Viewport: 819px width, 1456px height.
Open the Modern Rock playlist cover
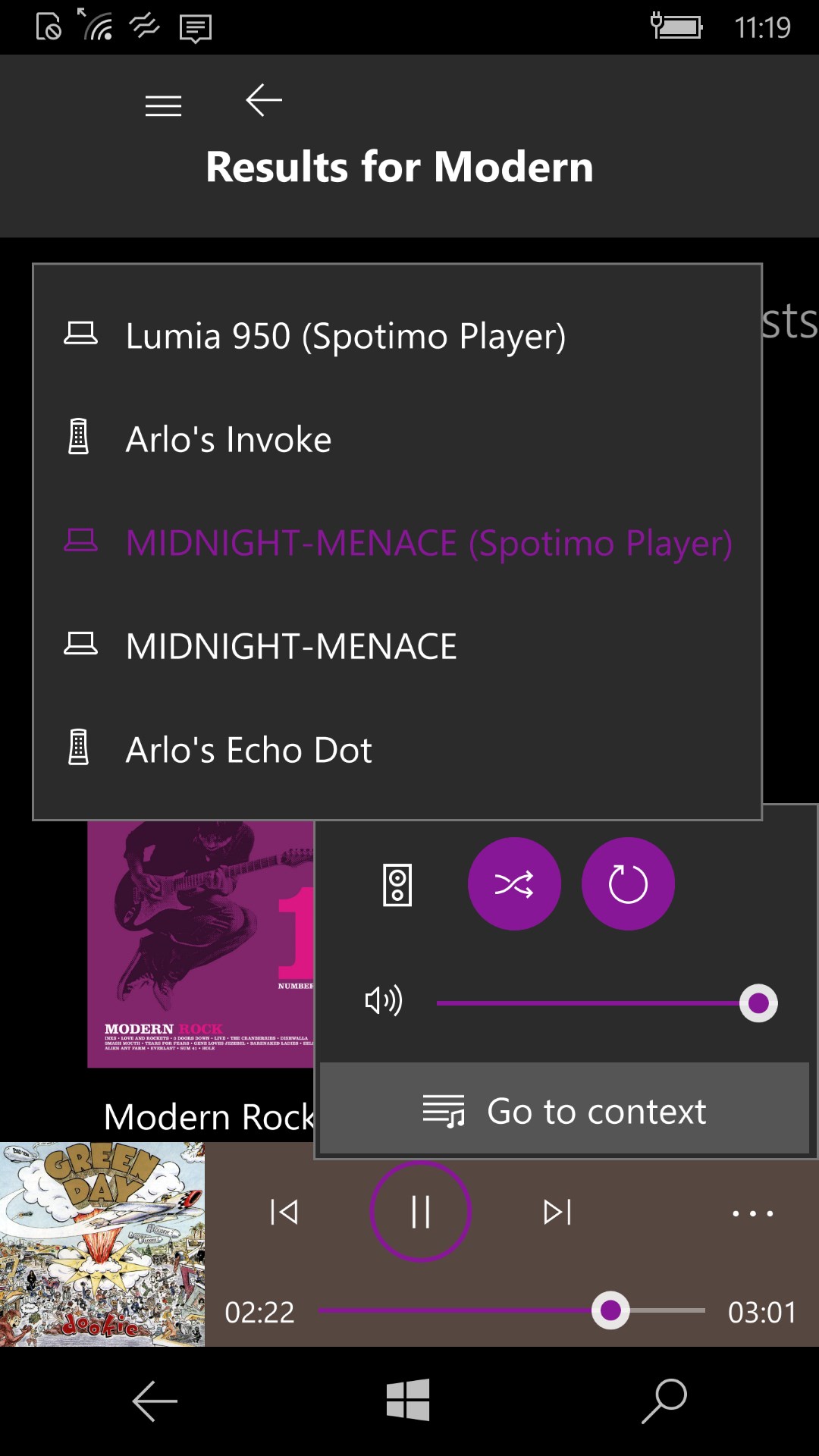pos(200,944)
